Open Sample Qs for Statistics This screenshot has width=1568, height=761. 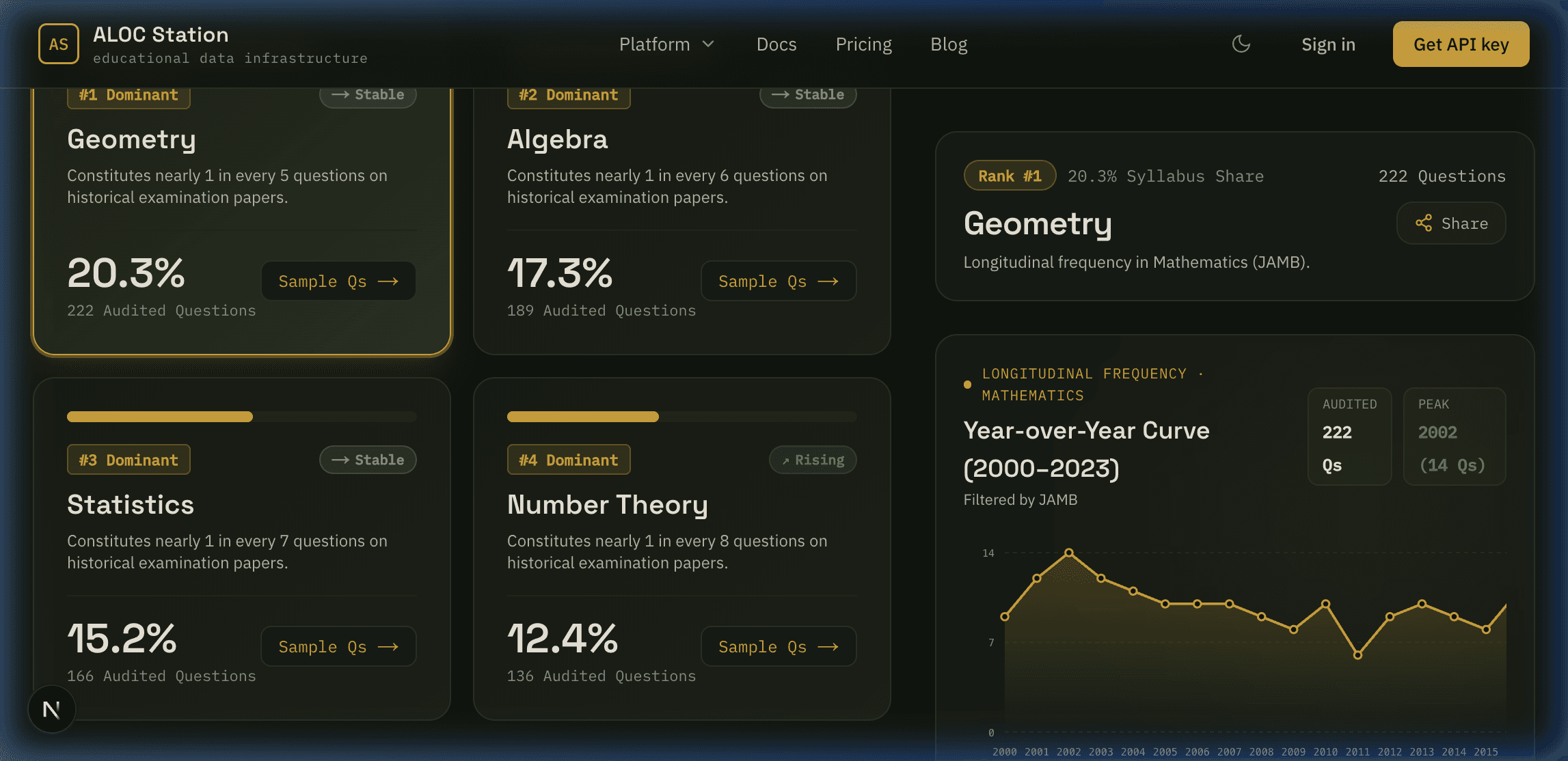point(338,646)
